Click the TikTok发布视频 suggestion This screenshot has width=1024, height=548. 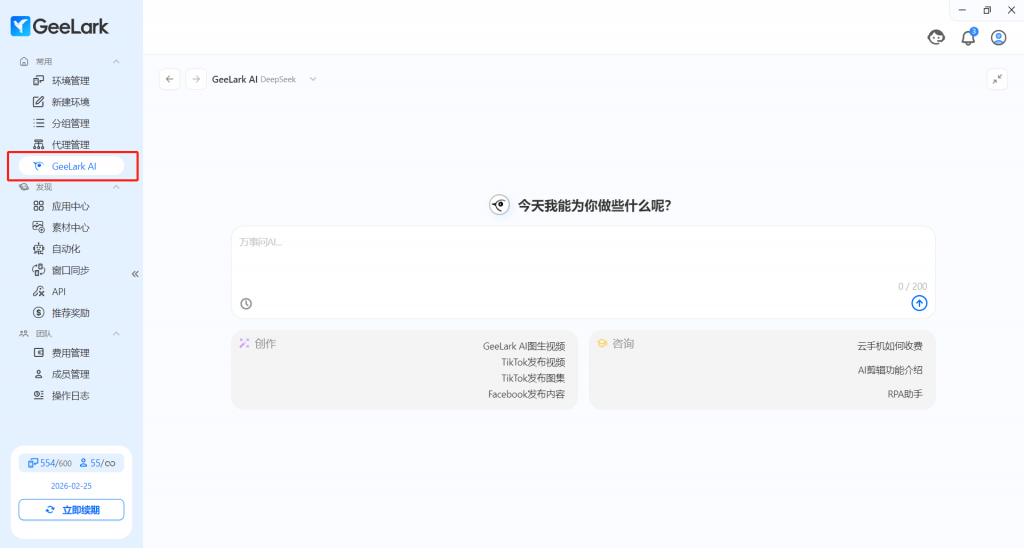pyautogui.click(x=533, y=362)
